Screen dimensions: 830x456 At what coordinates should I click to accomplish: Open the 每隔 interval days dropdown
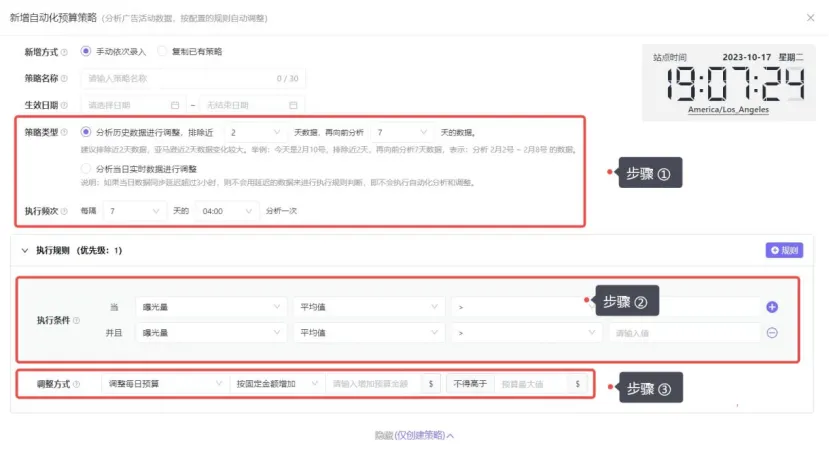pyautogui.click(x=134, y=211)
